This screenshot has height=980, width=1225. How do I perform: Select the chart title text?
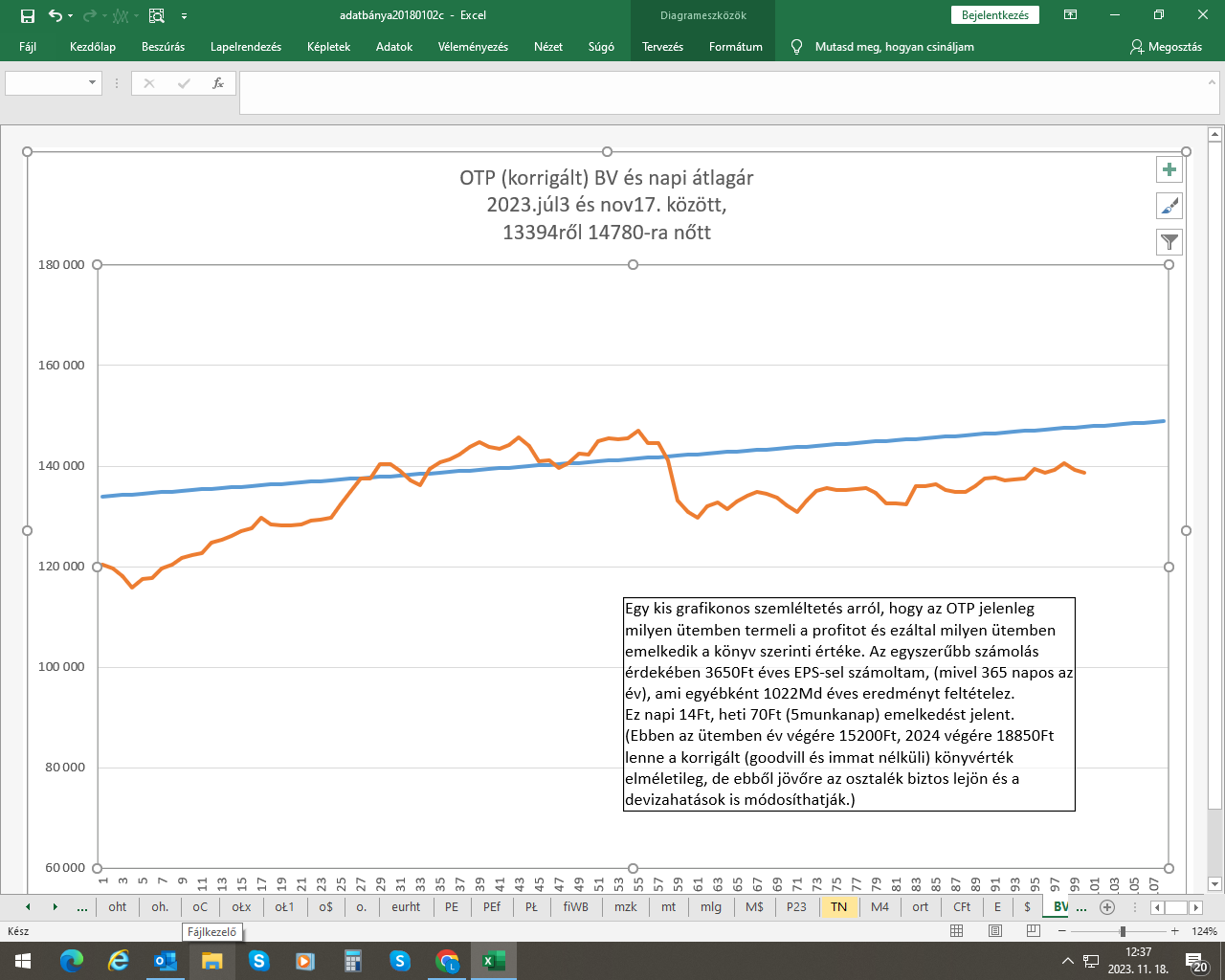607,205
